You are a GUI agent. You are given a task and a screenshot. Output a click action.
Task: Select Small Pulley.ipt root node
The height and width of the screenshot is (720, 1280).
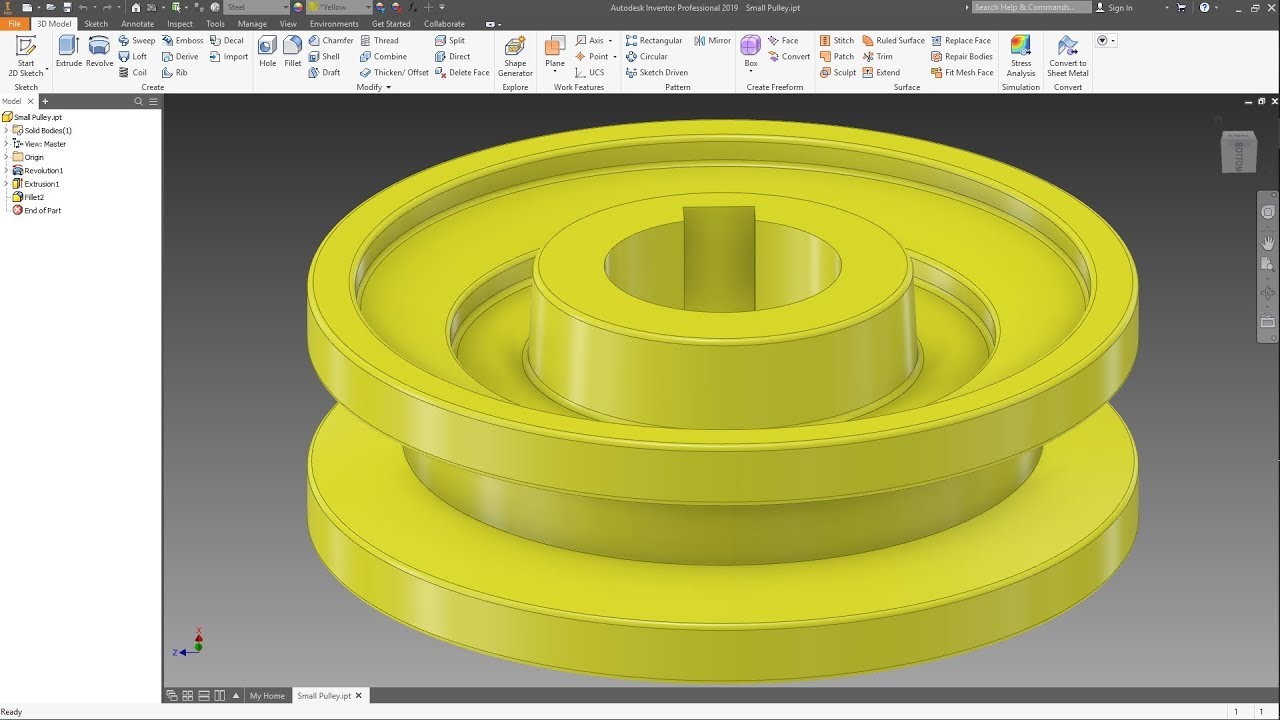coord(33,117)
